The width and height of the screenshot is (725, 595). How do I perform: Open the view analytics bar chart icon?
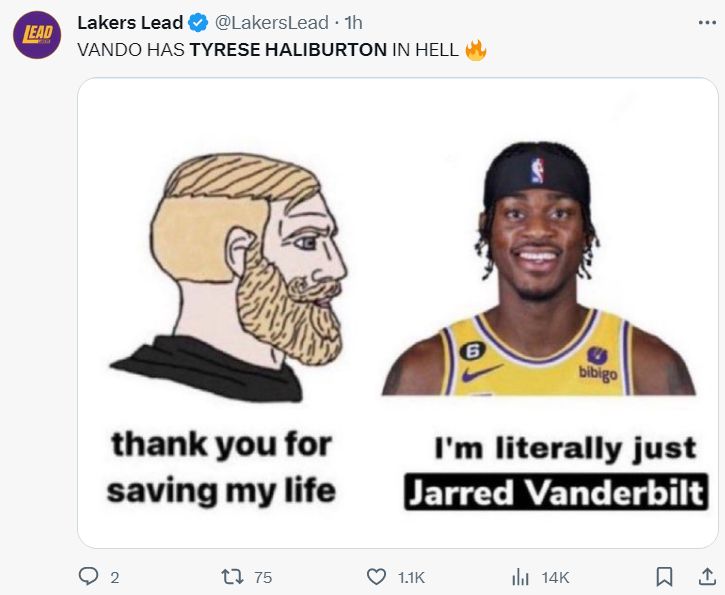pos(520,576)
